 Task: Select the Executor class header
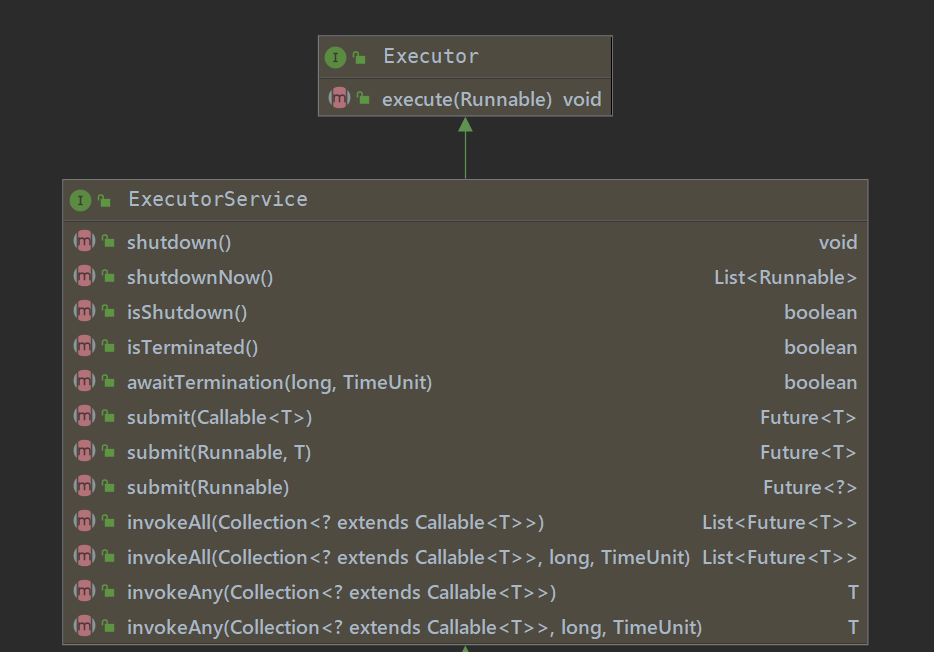pos(431,57)
